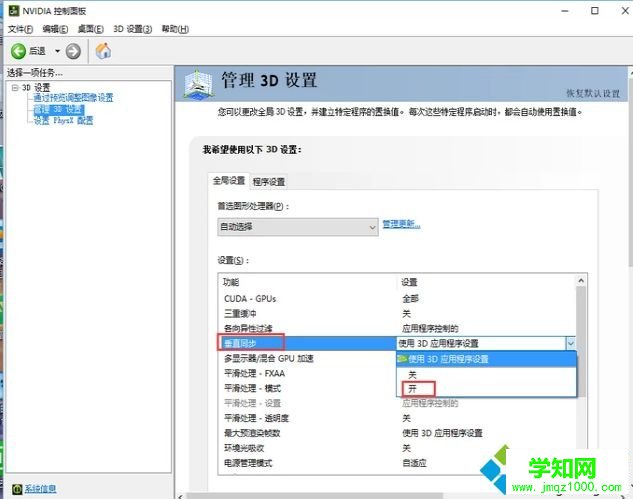The width and height of the screenshot is (633, 499).
Task: Click the settings list scroll-up arrow
Action: (x=581, y=280)
